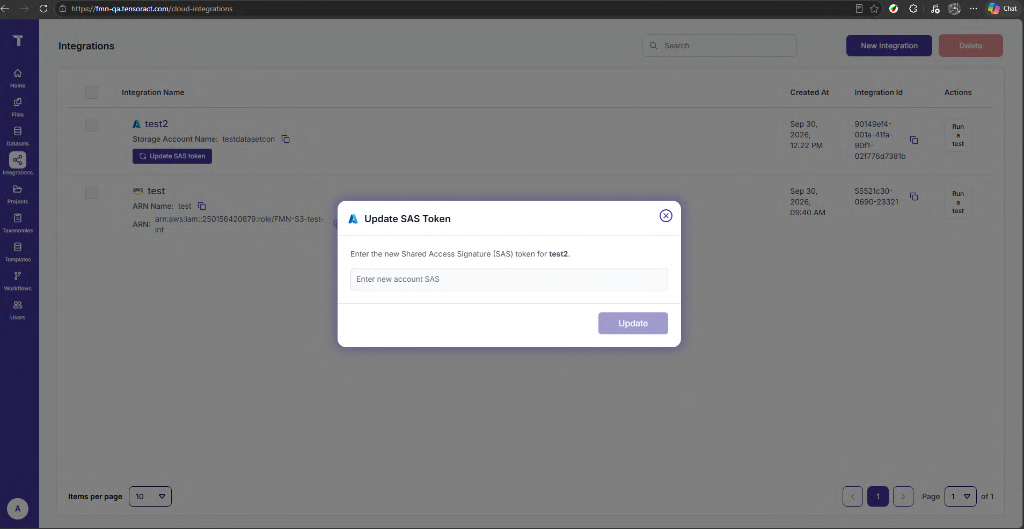
Task: Copy the 55521c30 integration id
Action: coord(914,197)
